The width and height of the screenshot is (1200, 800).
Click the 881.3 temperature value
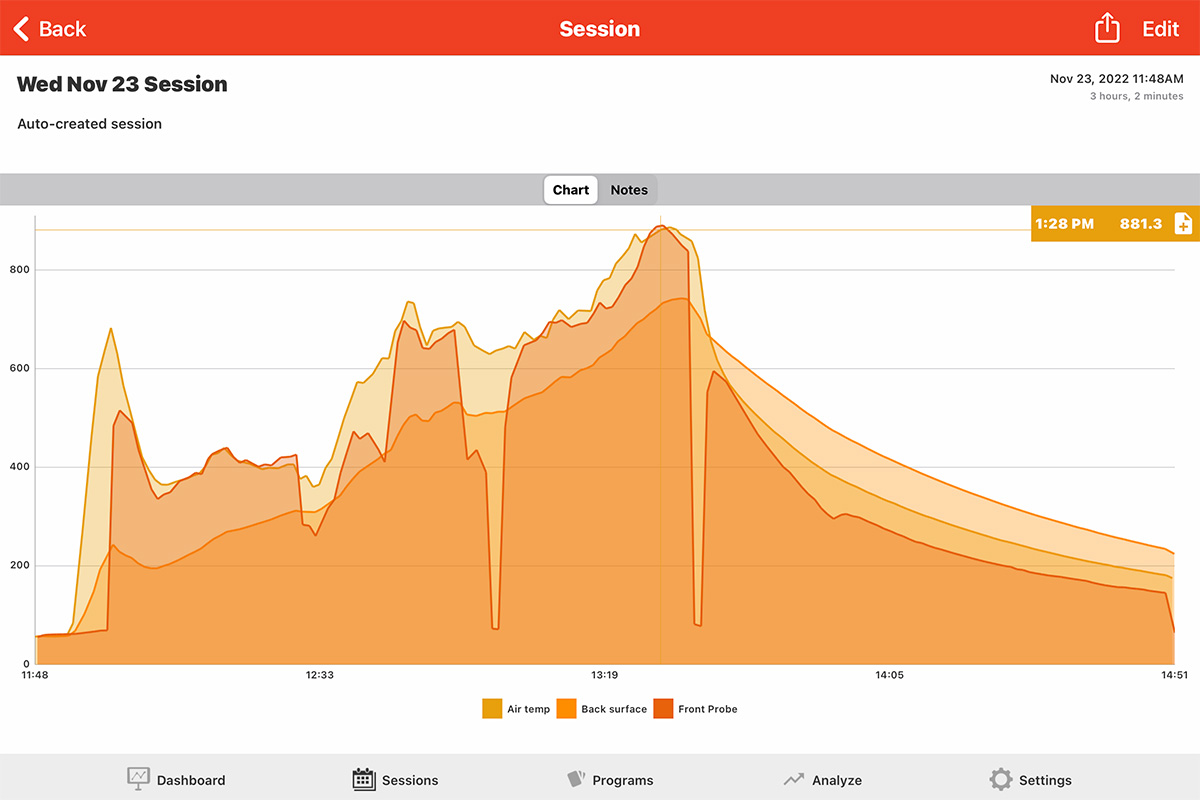(1141, 224)
